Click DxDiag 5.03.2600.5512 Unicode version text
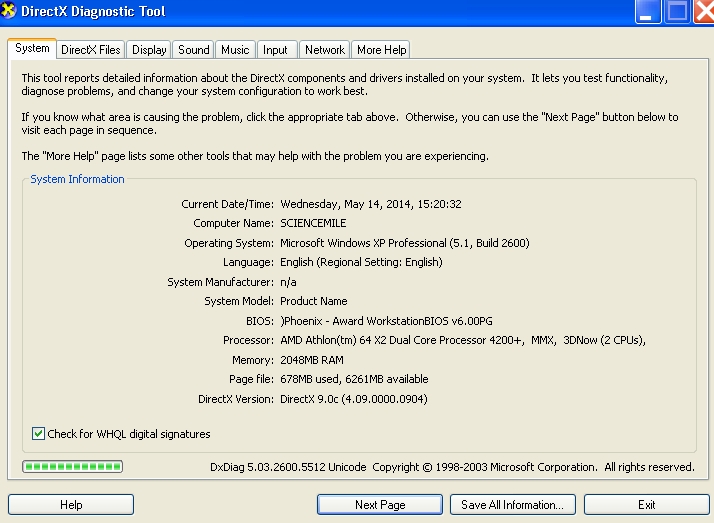Image resolution: width=714 pixels, height=523 pixels. tap(288, 467)
